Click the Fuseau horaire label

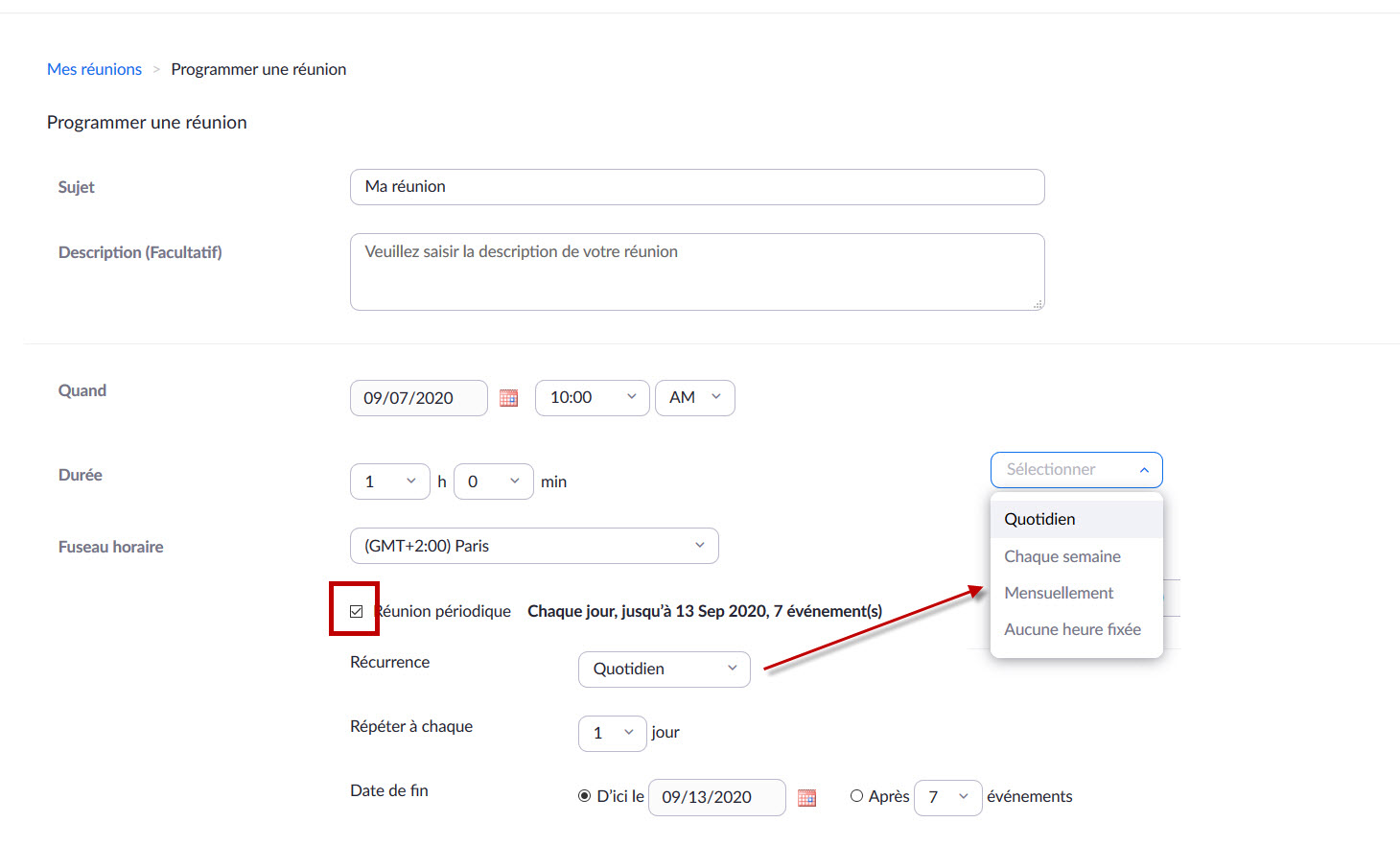tap(111, 547)
